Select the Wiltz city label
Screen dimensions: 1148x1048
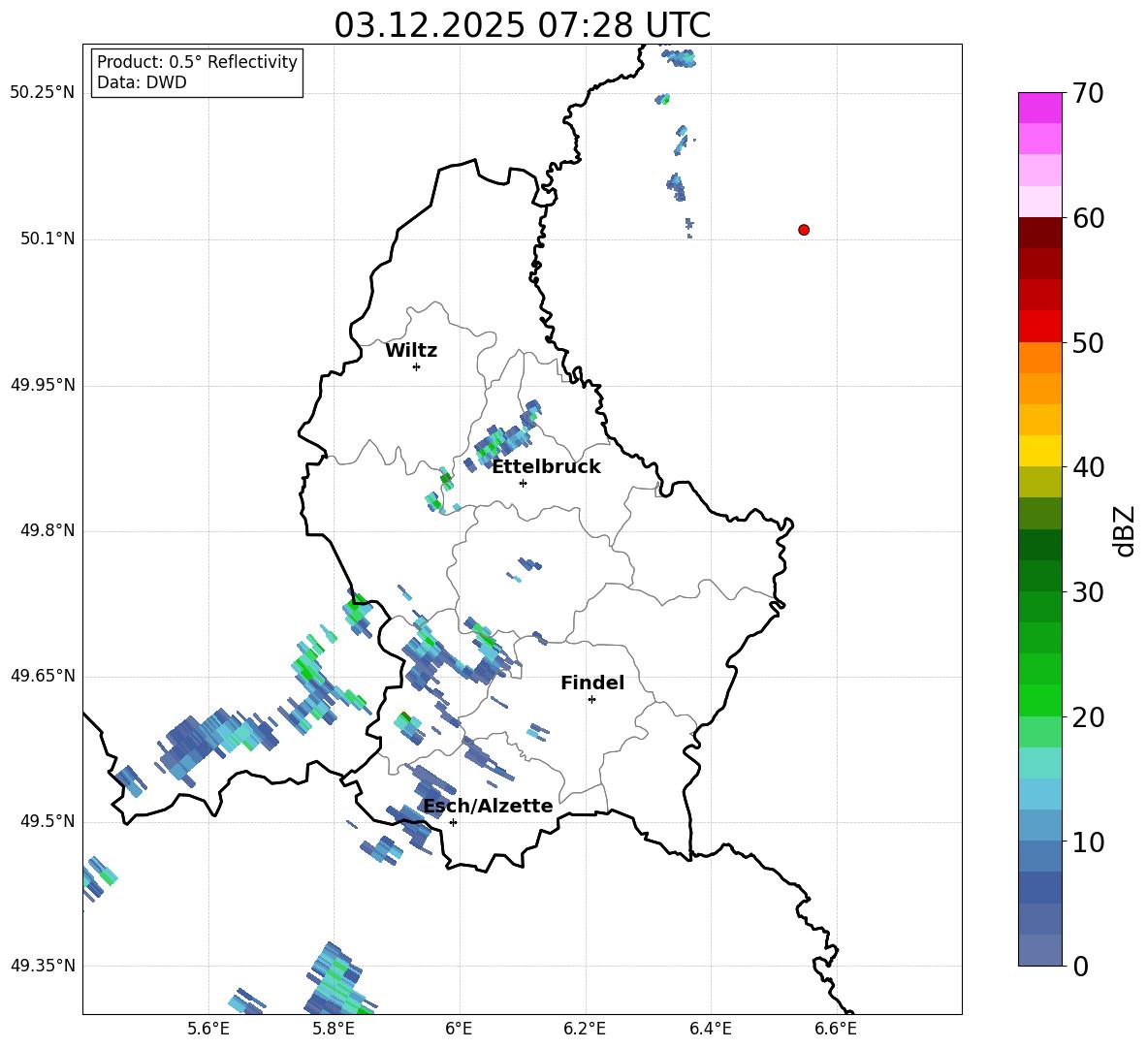411,351
